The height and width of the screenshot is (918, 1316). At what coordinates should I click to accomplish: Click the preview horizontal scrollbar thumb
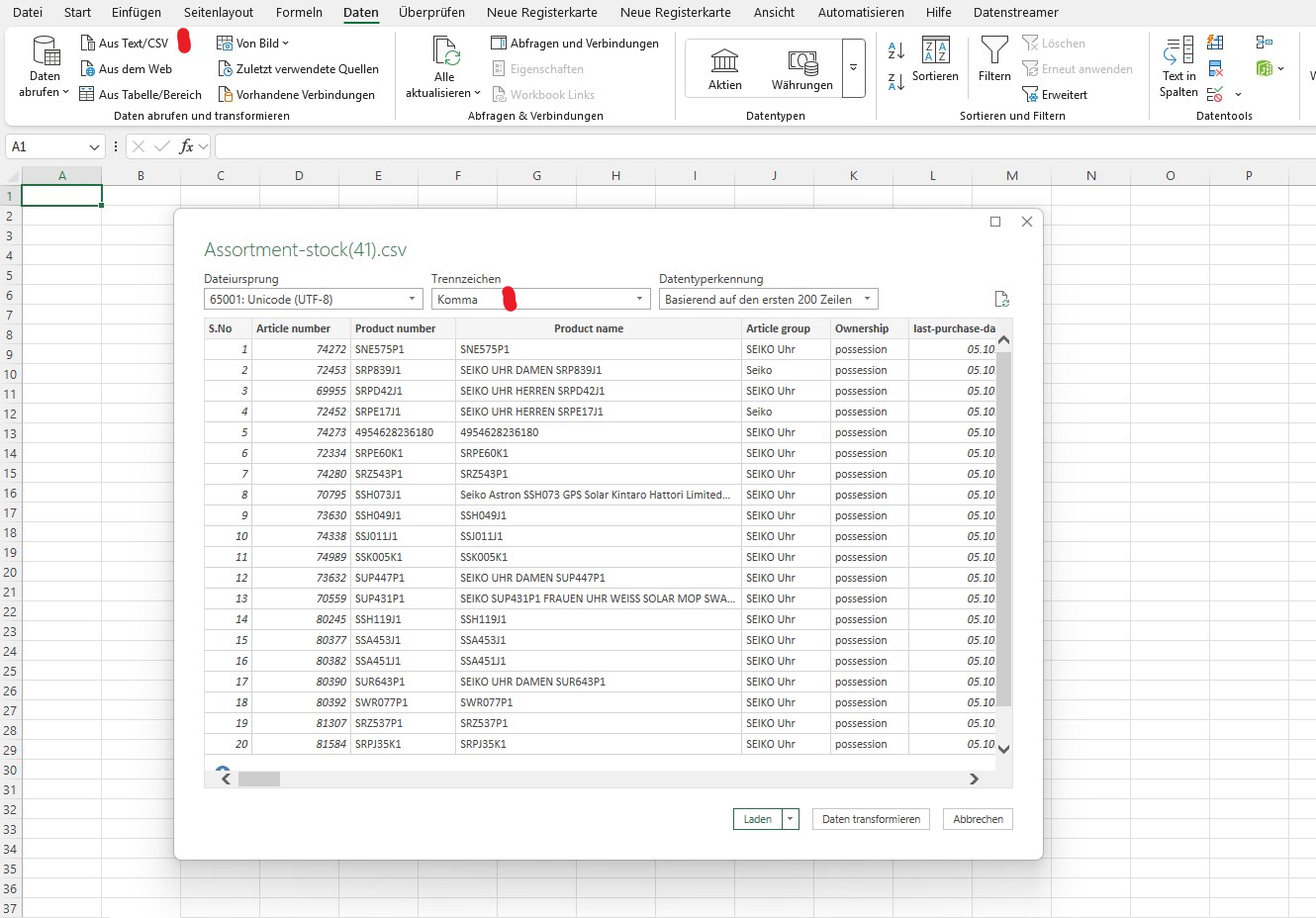[x=259, y=780]
